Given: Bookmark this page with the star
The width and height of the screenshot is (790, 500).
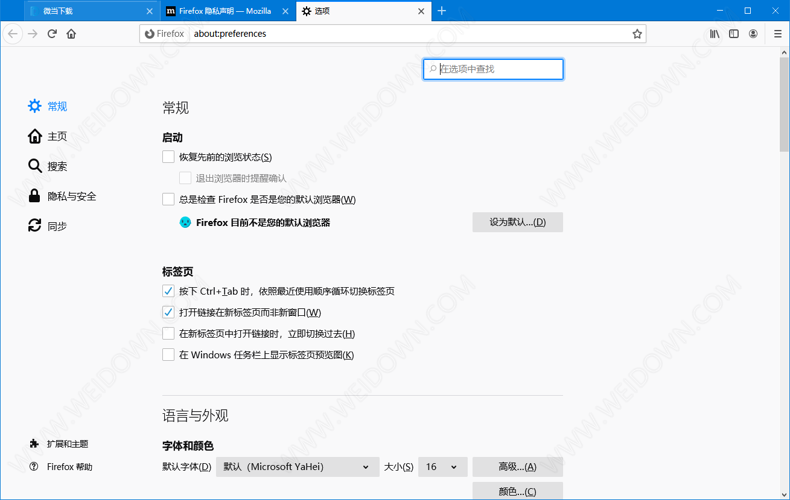Looking at the screenshot, I should pyautogui.click(x=637, y=34).
